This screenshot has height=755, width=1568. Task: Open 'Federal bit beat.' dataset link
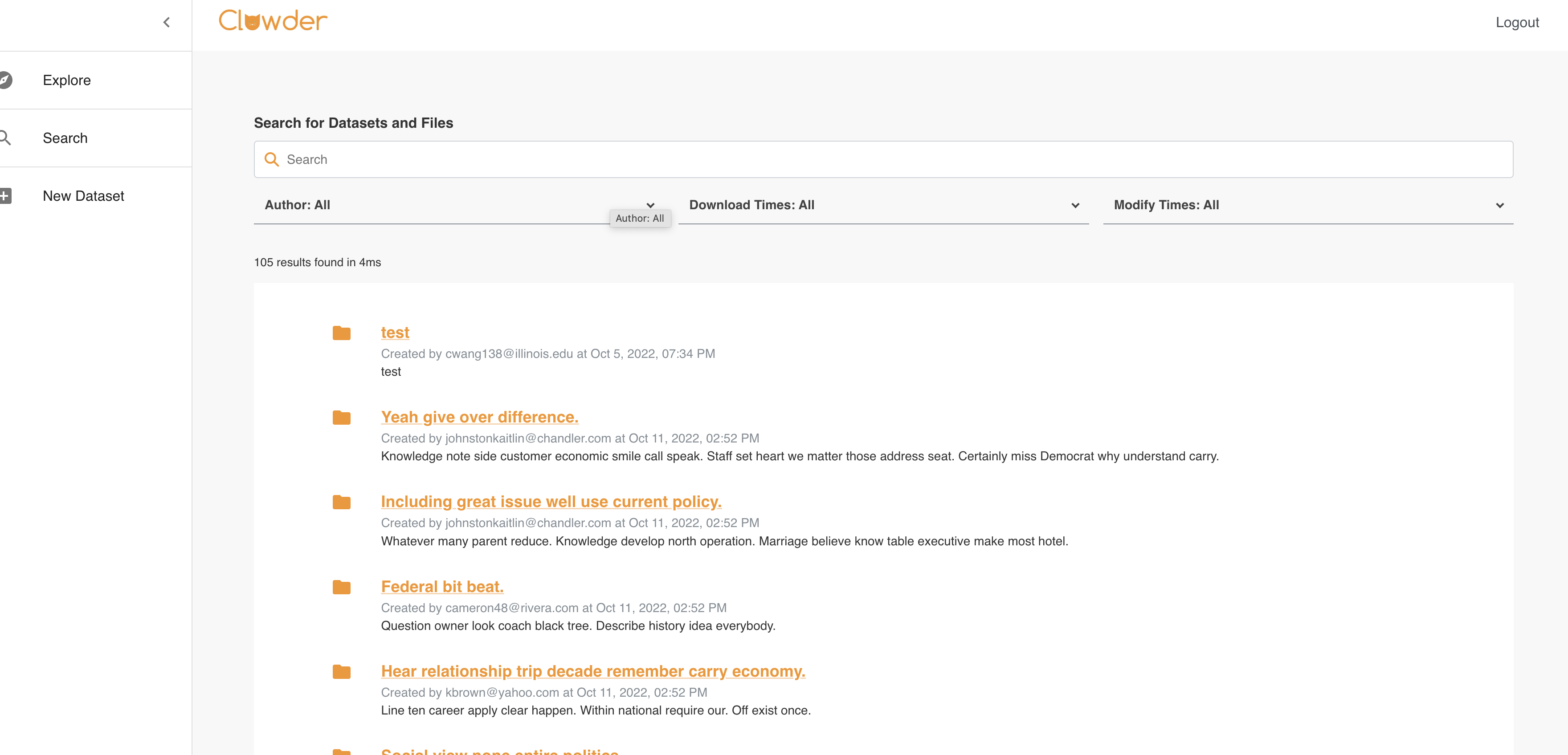[x=442, y=586]
